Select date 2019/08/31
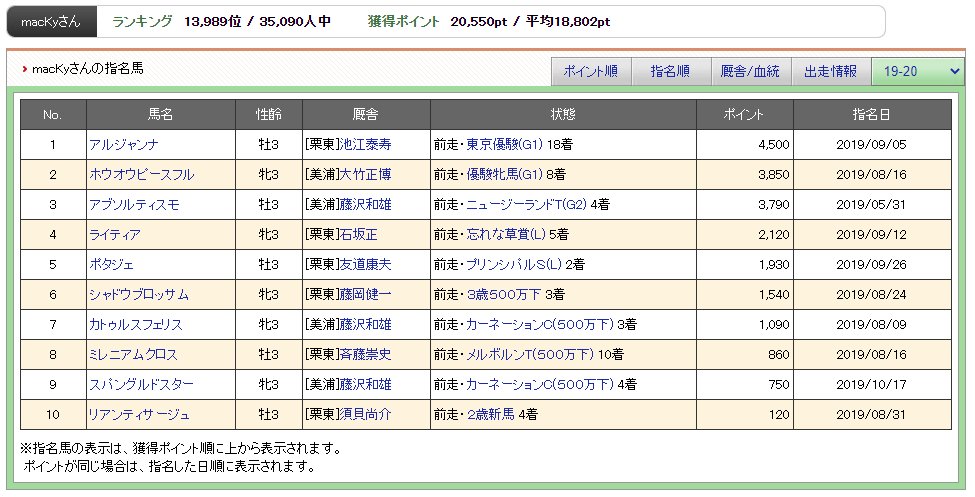975x497 pixels. tap(871, 414)
